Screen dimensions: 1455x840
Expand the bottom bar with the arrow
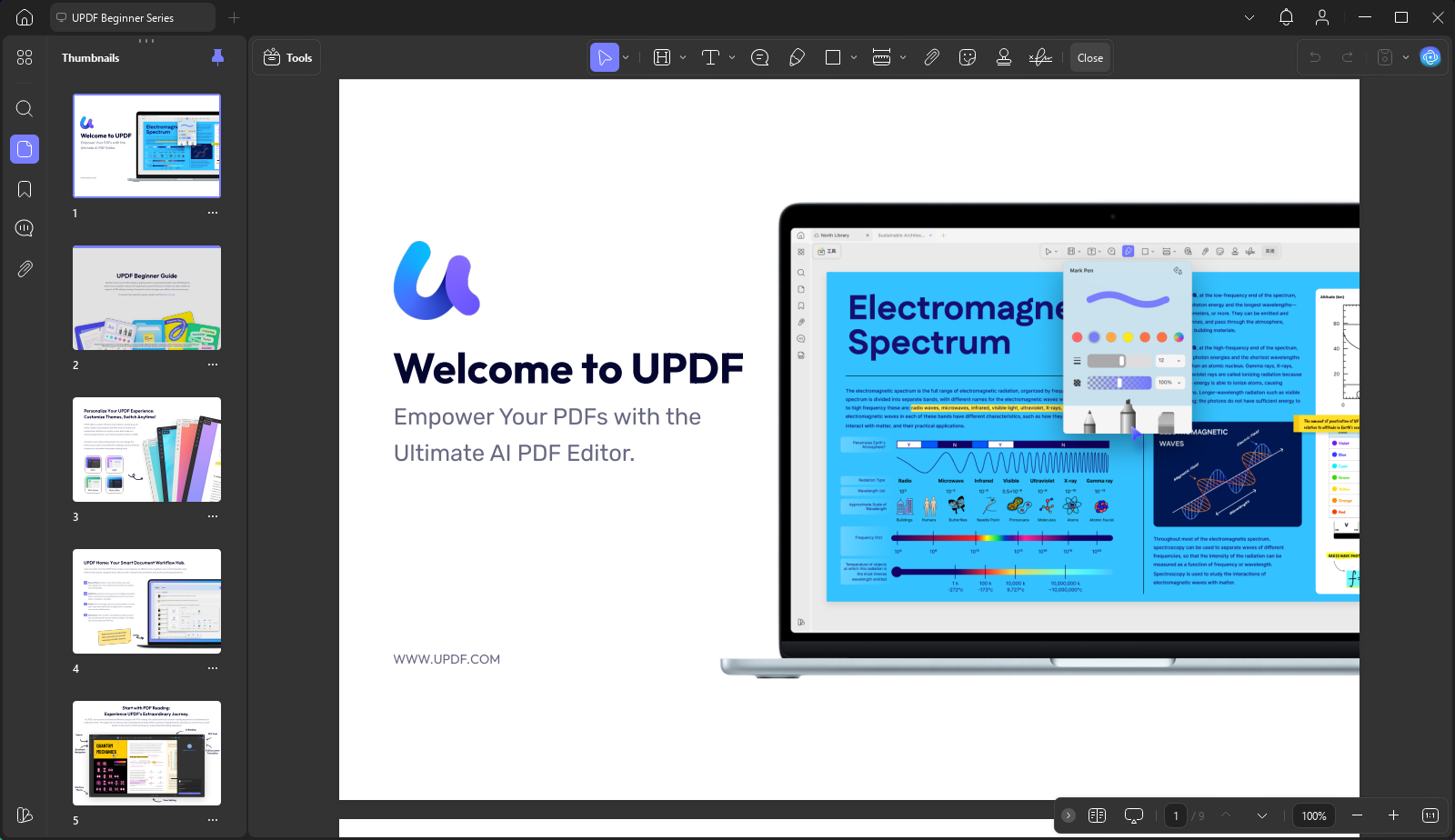pyautogui.click(x=1069, y=815)
